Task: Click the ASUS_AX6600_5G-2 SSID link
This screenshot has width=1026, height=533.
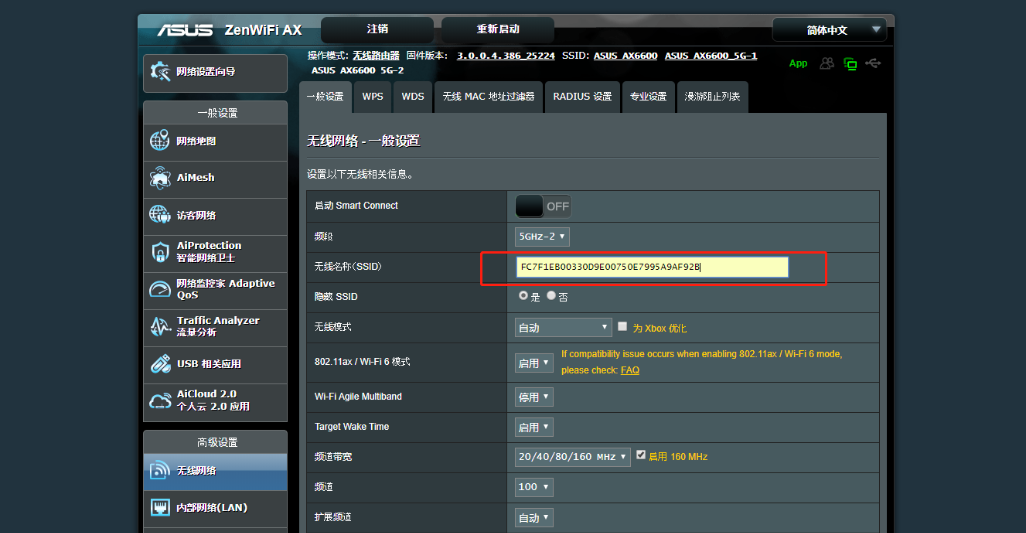Action: coord(357,70)
